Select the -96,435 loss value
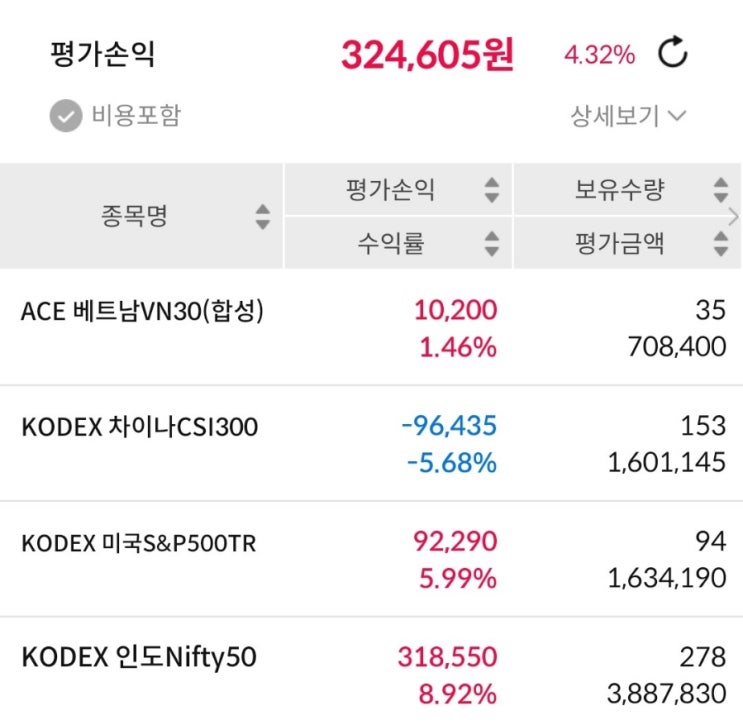This screenshot has height=725, width=743. click(449, 425)
